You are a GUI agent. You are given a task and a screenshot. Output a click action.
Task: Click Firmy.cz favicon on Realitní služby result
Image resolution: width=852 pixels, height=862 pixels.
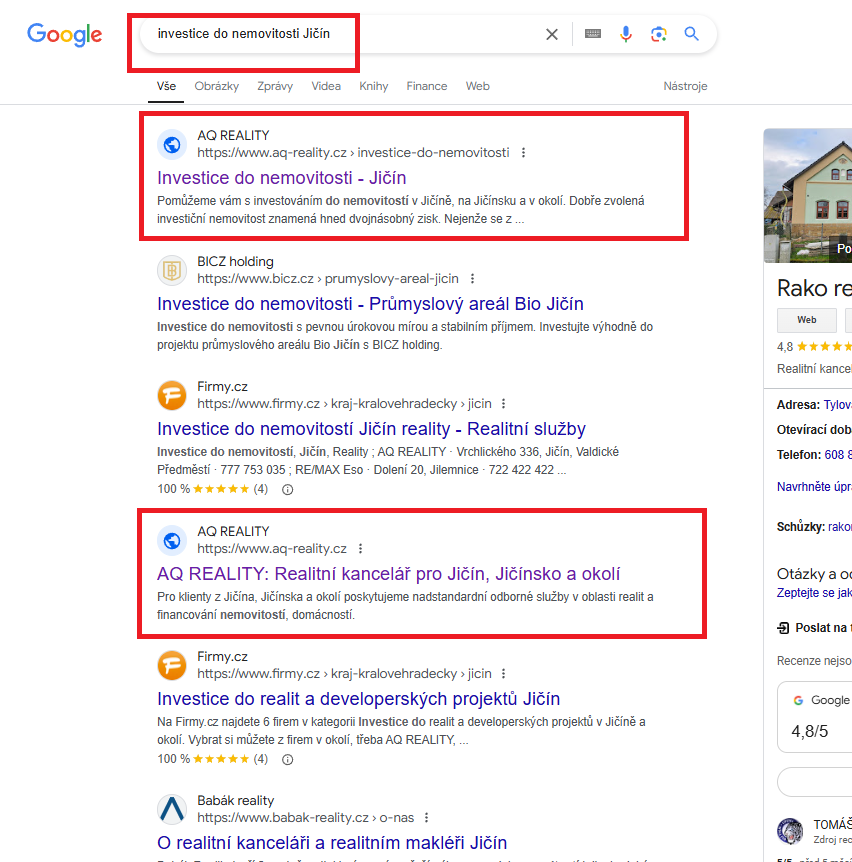172,395
